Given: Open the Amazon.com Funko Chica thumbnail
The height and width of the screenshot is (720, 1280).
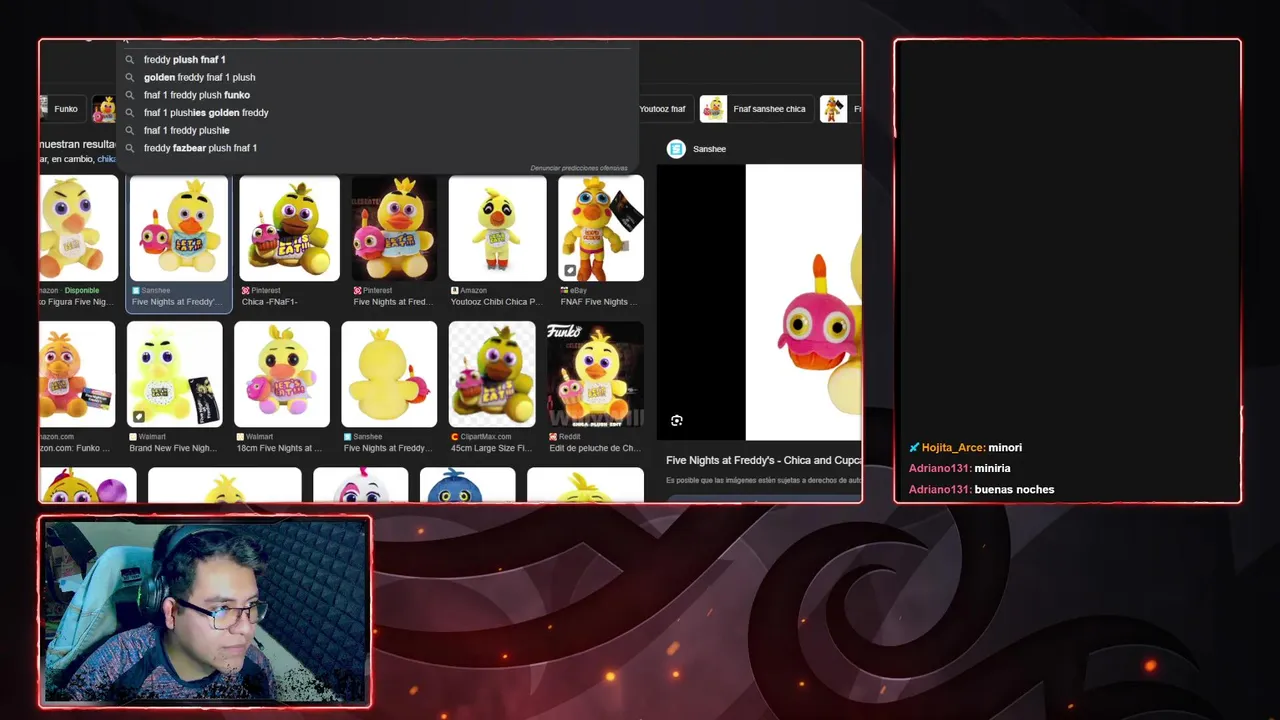Looking at the screenshot, I should (78, 374).
